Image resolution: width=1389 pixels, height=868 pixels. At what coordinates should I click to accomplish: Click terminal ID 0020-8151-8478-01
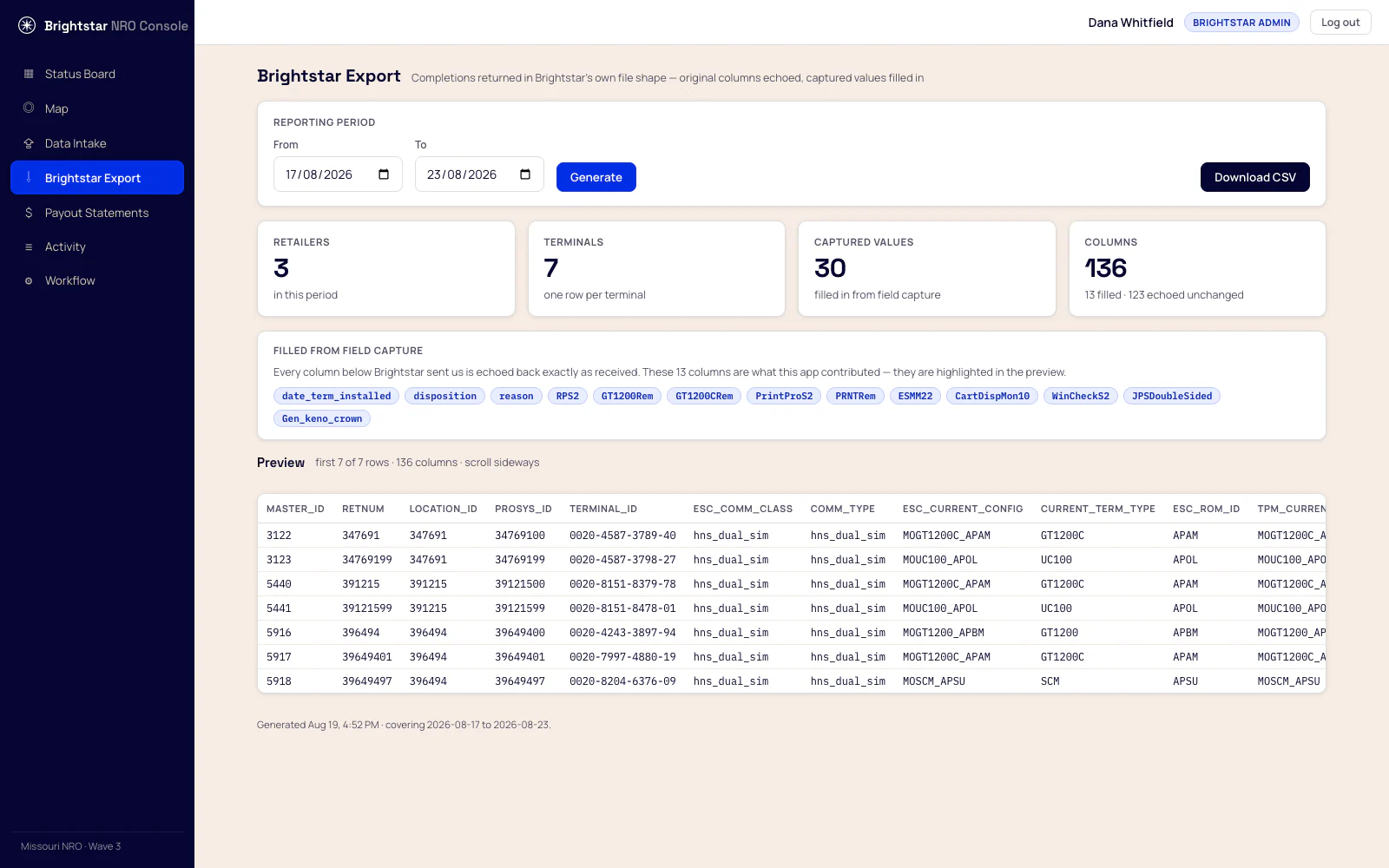pyautogui.click(x=622, y=608)
